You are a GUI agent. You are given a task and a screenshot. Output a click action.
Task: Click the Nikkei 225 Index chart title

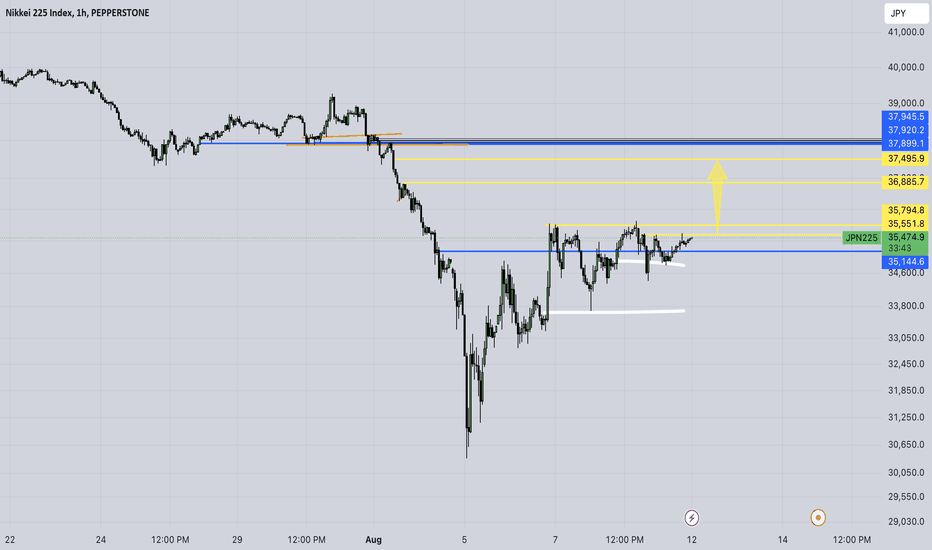click(x=77, y=12)
